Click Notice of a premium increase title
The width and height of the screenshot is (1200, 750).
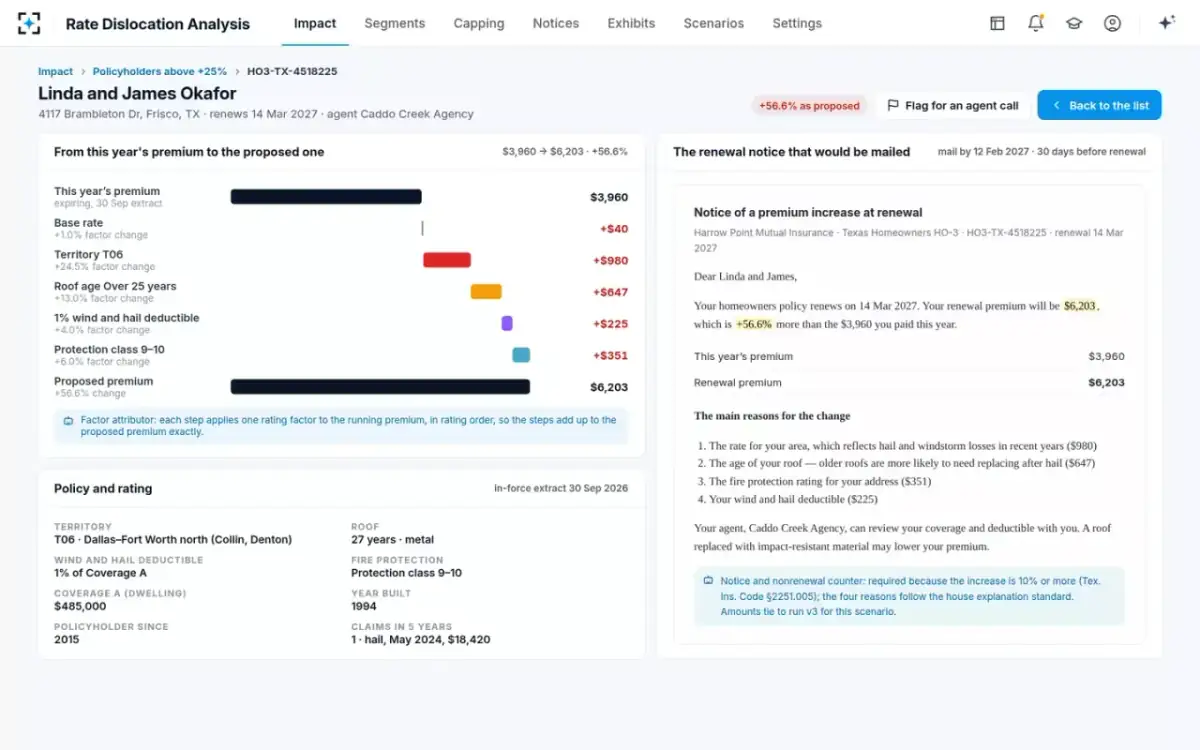click(808, 213)
